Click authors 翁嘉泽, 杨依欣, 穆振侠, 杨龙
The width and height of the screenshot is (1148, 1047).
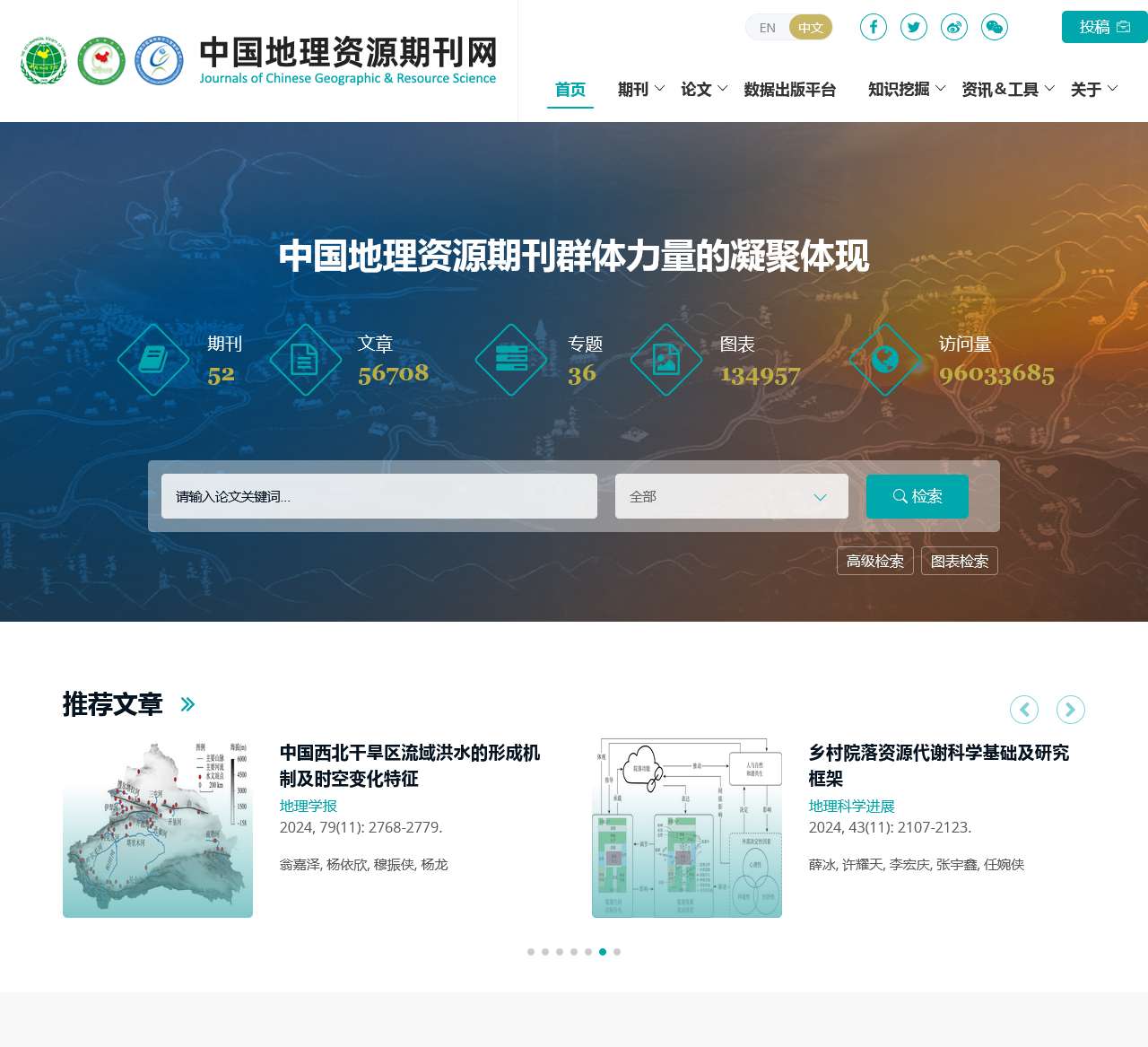(364, 864)
